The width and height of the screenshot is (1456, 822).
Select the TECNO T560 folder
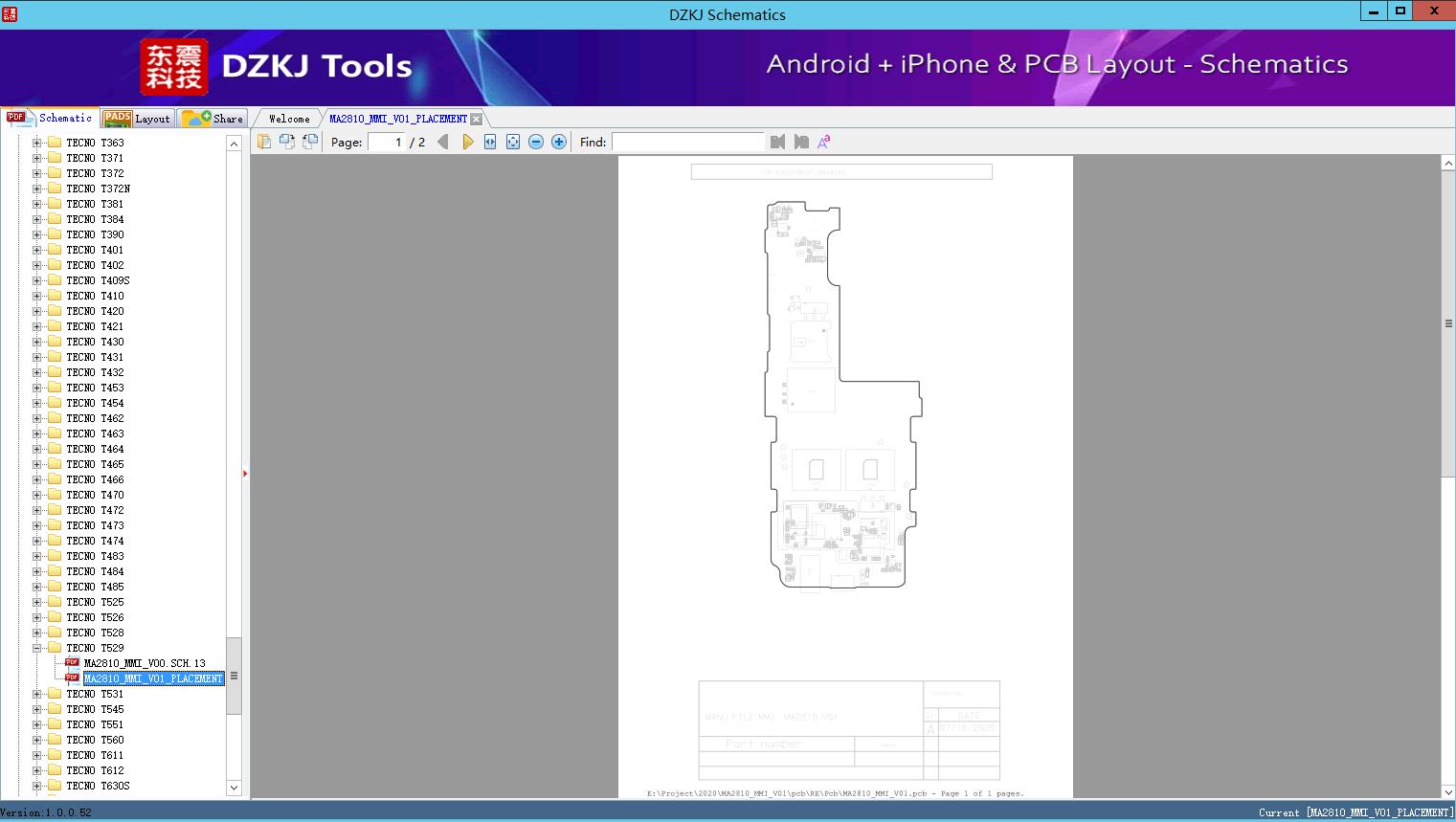[95, 740]
